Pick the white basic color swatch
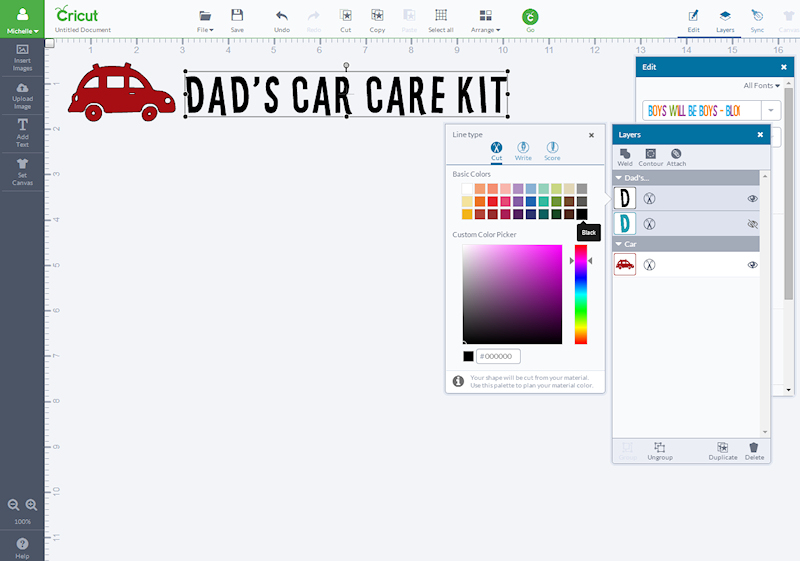 pyautogui.click(x=467, y=189)
